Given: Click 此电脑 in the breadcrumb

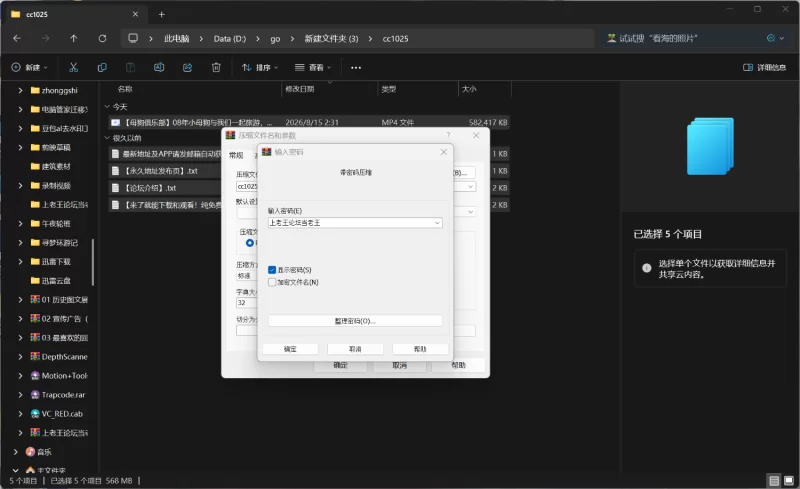Looking at the screenshot, I should [x=177, y=39].
